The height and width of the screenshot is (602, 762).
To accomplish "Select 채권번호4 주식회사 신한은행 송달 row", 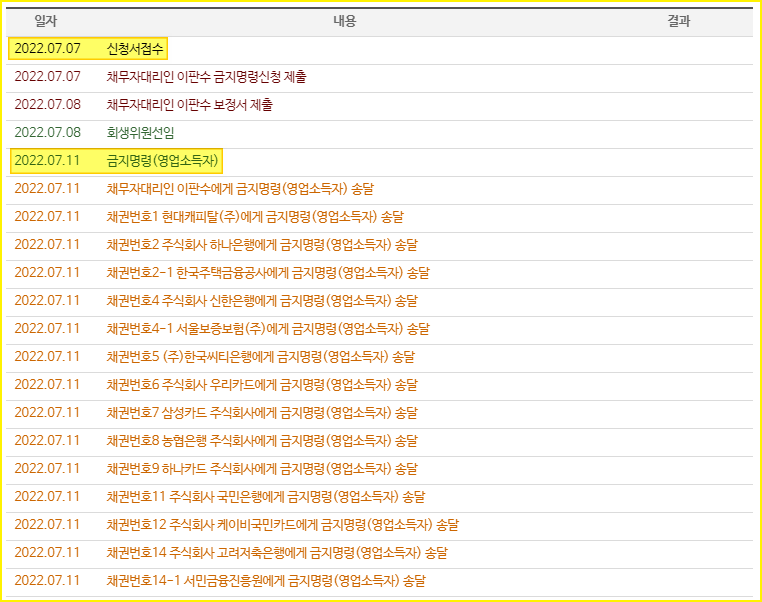I will (x=380, y=301).
